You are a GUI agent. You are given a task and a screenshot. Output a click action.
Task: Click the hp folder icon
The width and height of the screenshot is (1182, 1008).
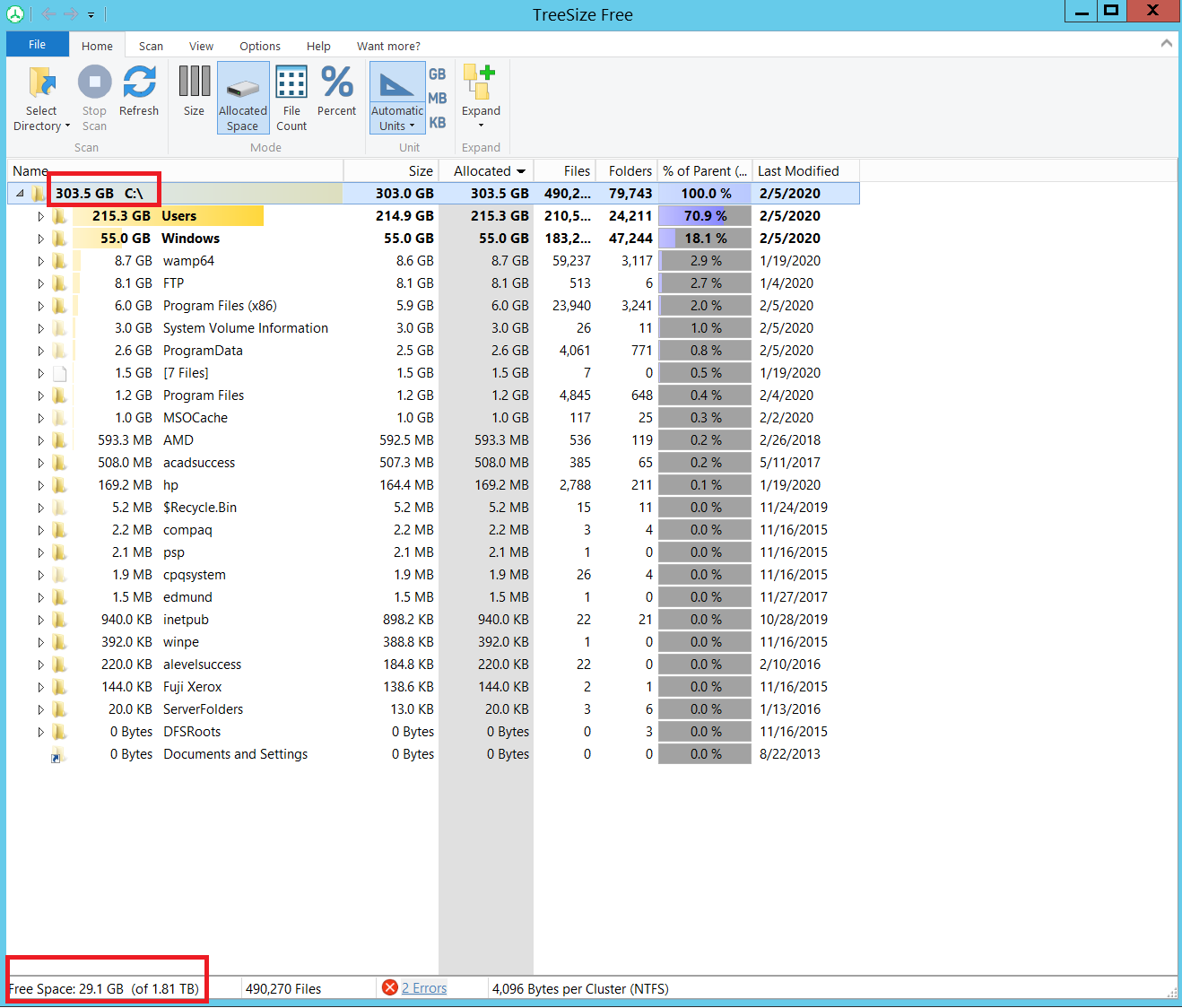point(59,485)
